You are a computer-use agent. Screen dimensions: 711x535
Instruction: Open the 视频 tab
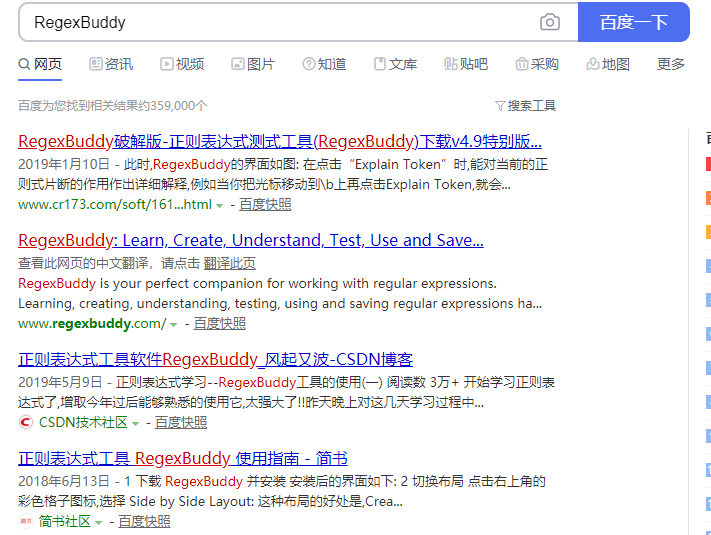tap(182, 64)
